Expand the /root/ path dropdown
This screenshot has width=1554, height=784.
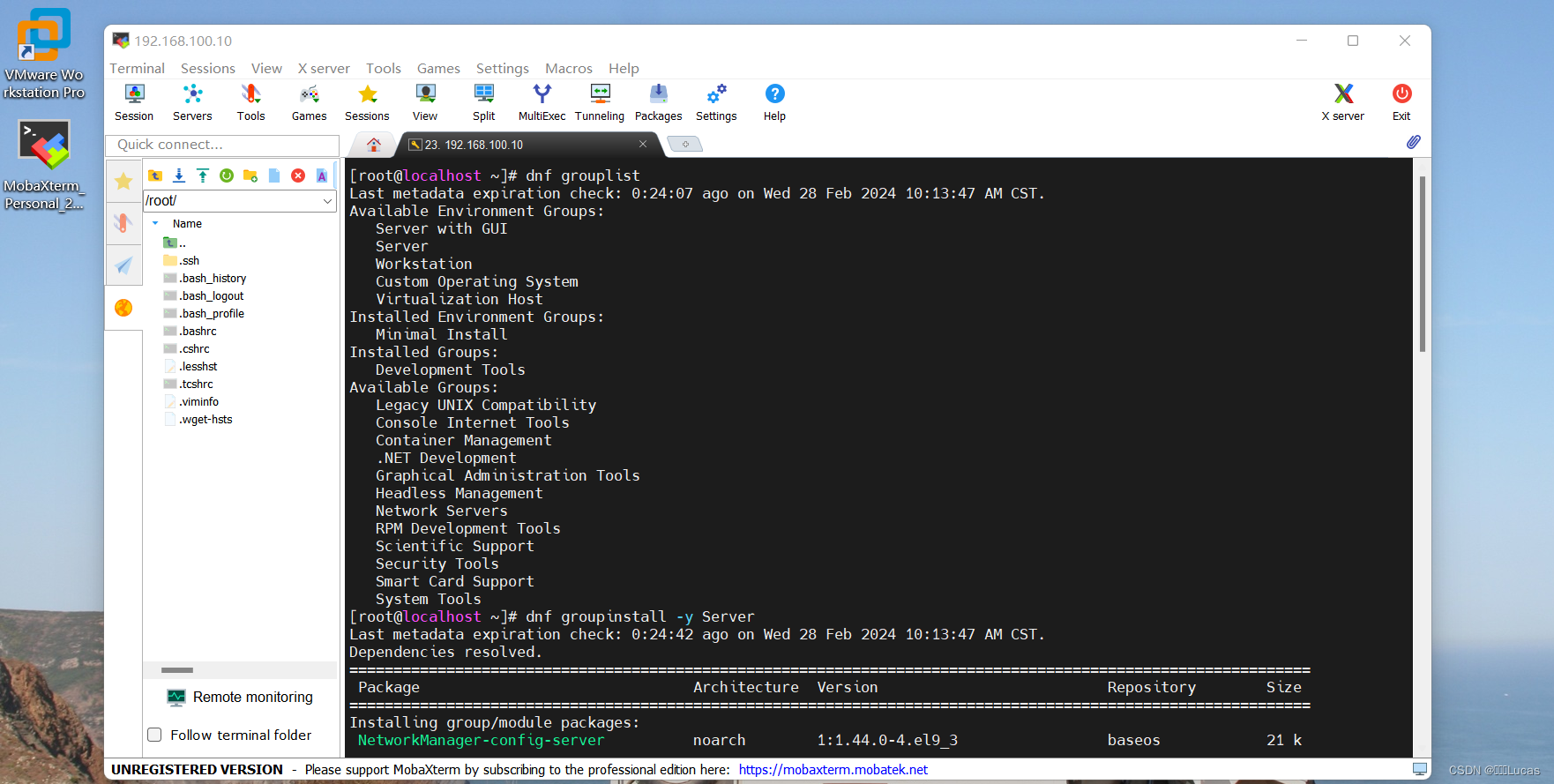327,201
